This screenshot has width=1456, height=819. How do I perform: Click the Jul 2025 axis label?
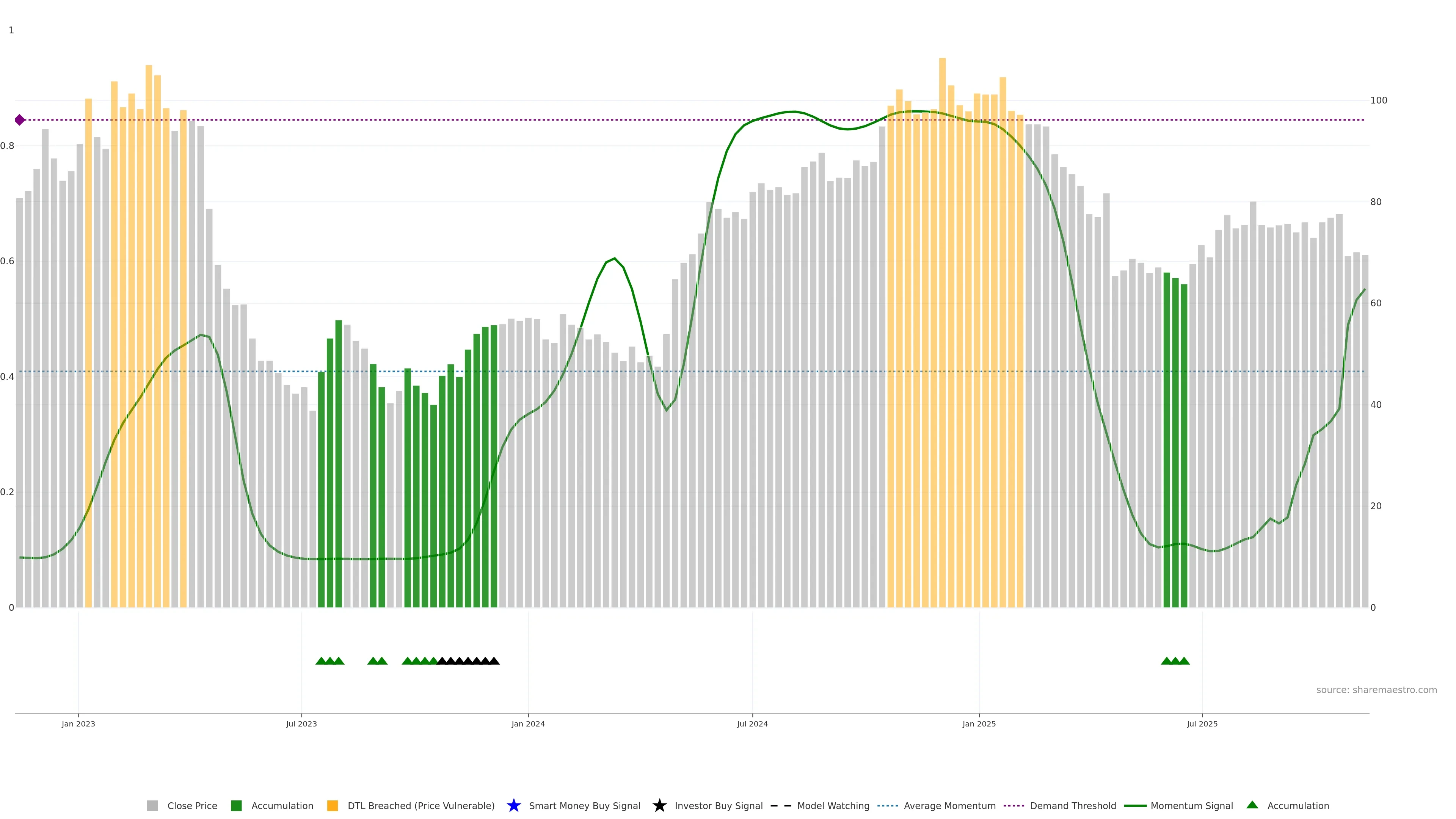click(1202, 723)
